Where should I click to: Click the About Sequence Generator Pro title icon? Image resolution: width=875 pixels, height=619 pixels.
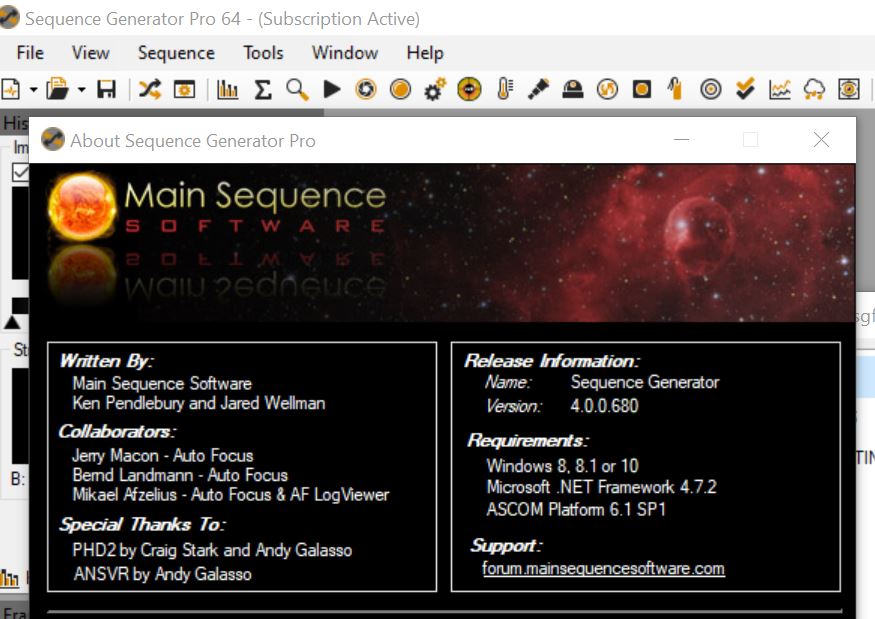click(53, 140)
